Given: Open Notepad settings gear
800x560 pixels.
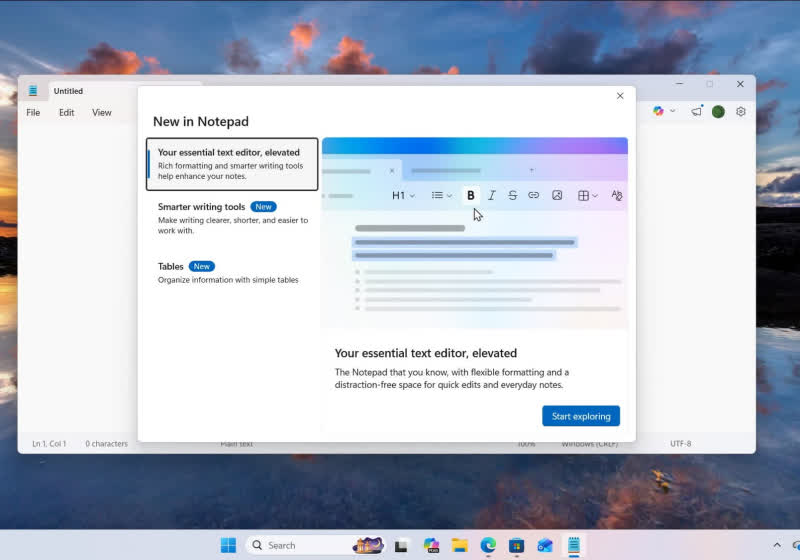Looking at the screenshot, I should pyautogui.click(x=741, y=112).
